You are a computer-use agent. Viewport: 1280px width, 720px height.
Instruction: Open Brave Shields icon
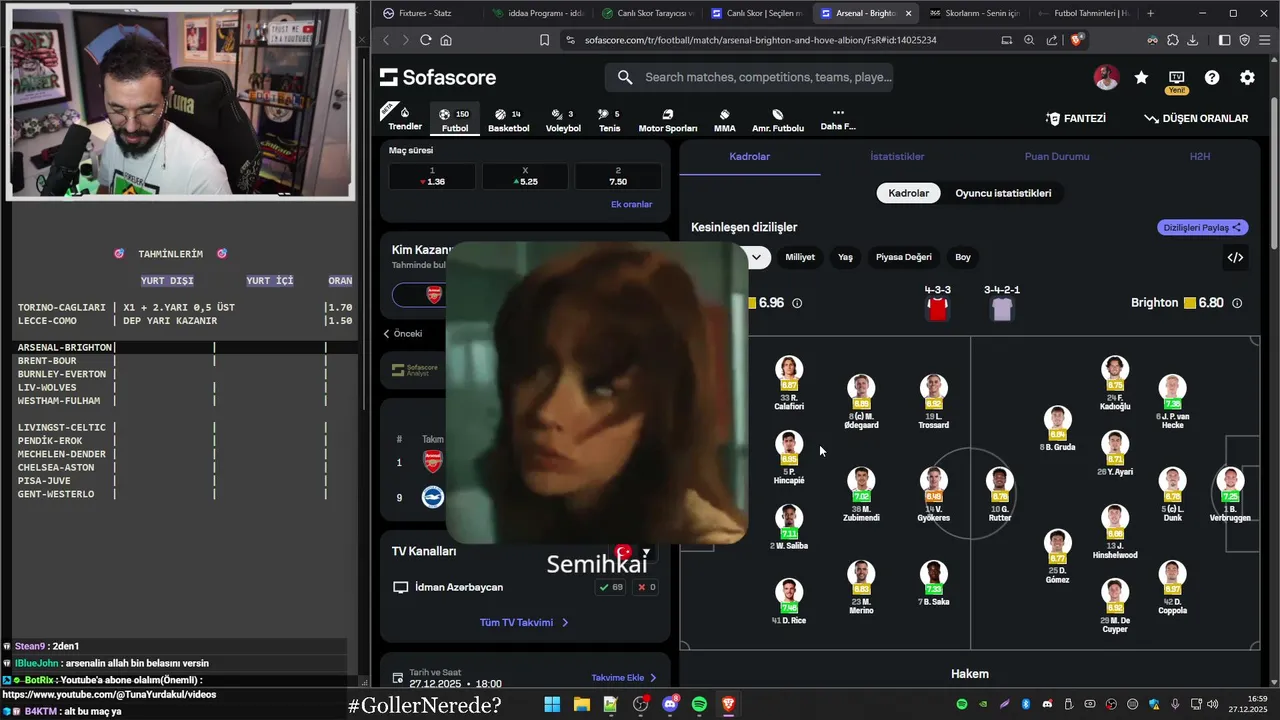(x=1077, y=40)
